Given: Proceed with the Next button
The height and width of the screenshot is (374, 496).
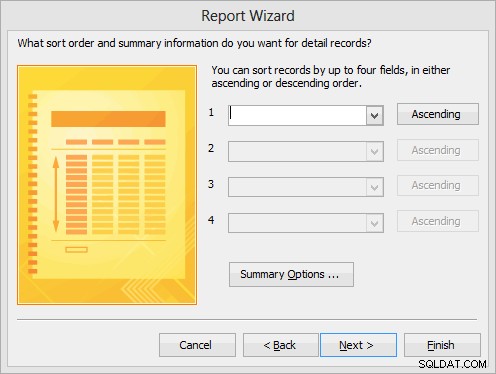Looking at the screenshot, I should [x=358, y=345].
